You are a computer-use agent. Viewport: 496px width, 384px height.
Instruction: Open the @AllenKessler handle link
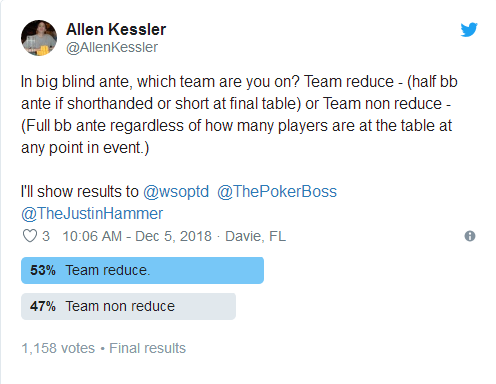click(x=112, y=47)
